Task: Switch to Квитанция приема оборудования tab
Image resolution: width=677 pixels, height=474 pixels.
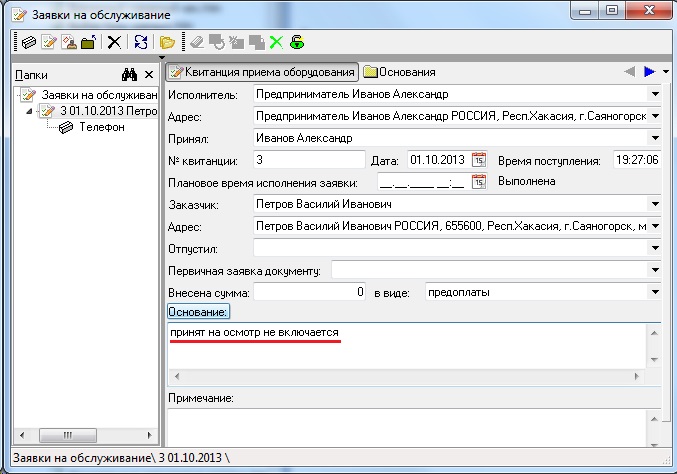Action: pos(262,72)
